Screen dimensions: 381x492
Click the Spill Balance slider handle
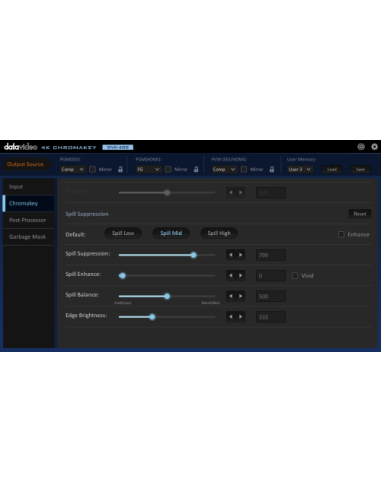(167, 296)
